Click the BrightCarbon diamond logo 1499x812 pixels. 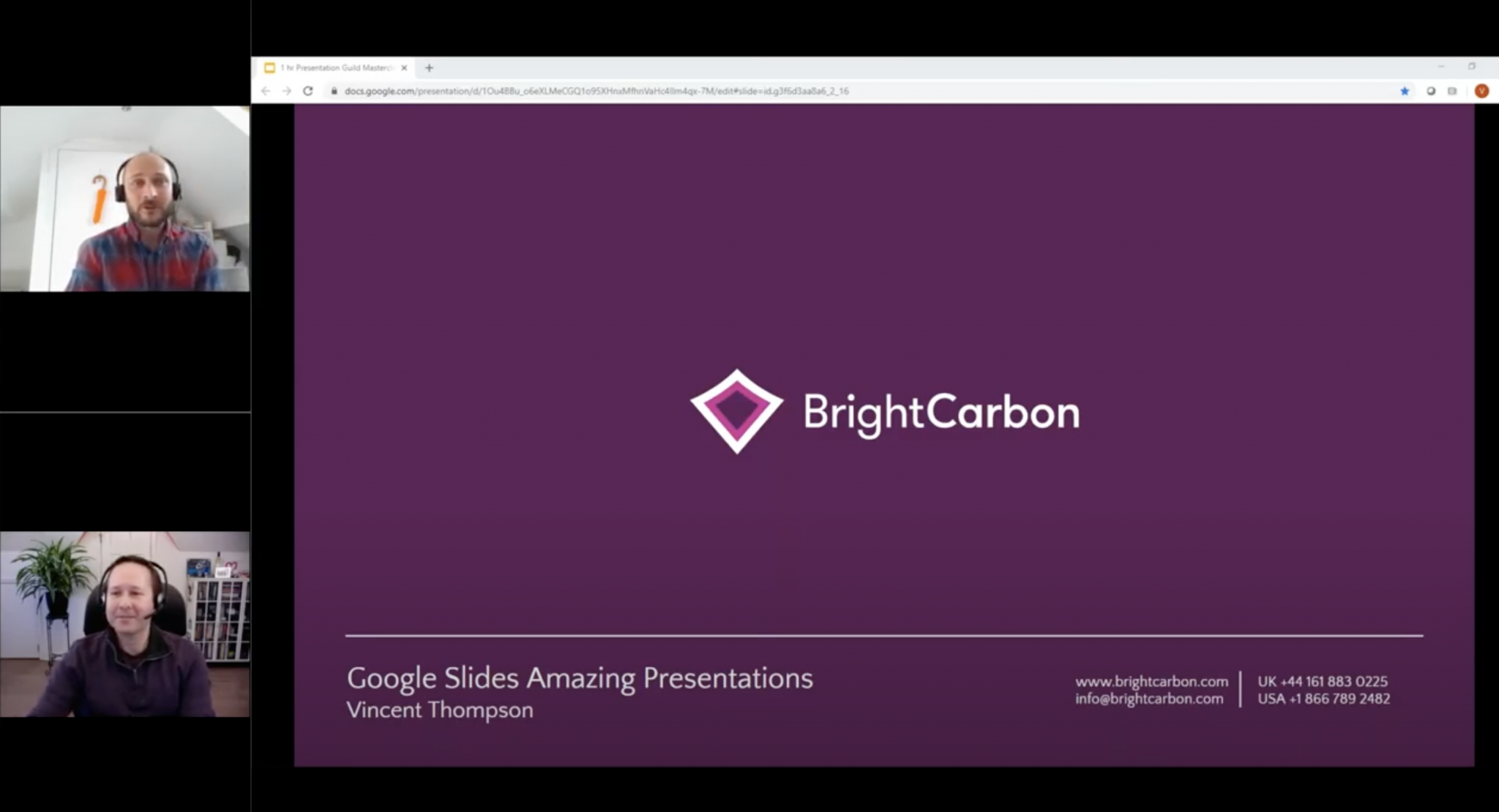point(736,412)
